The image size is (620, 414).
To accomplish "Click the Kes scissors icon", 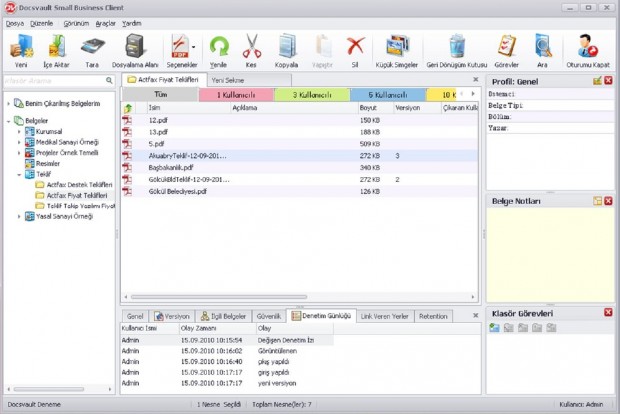I will click(251, 46).
